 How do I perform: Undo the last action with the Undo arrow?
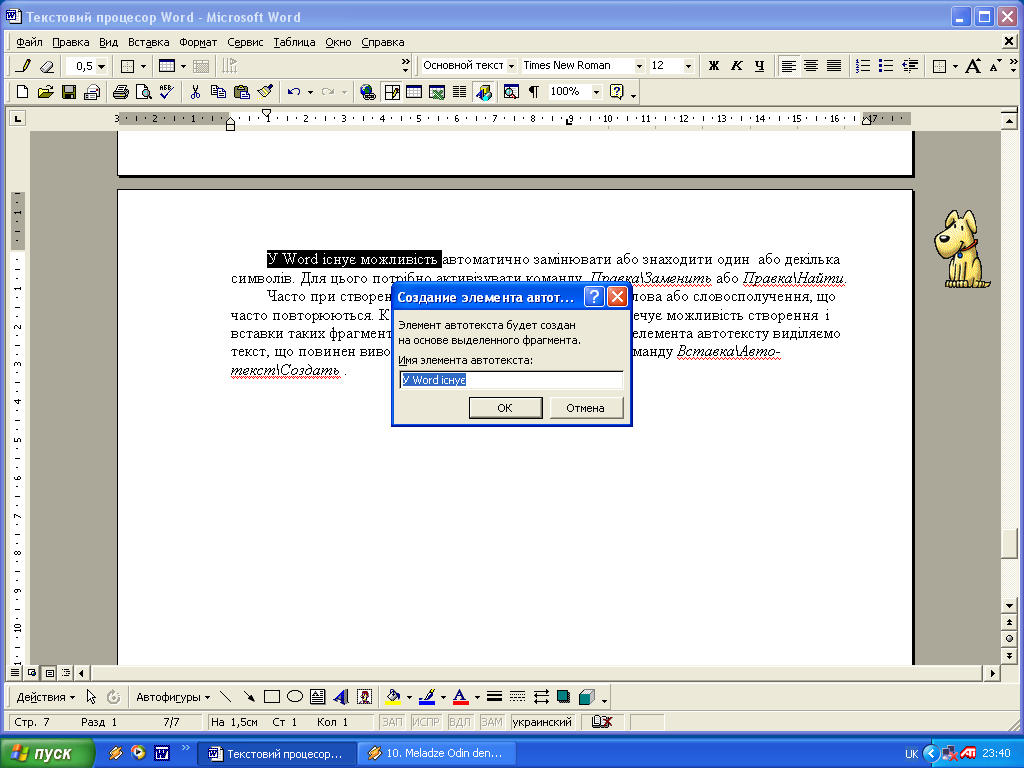(294, 92)
